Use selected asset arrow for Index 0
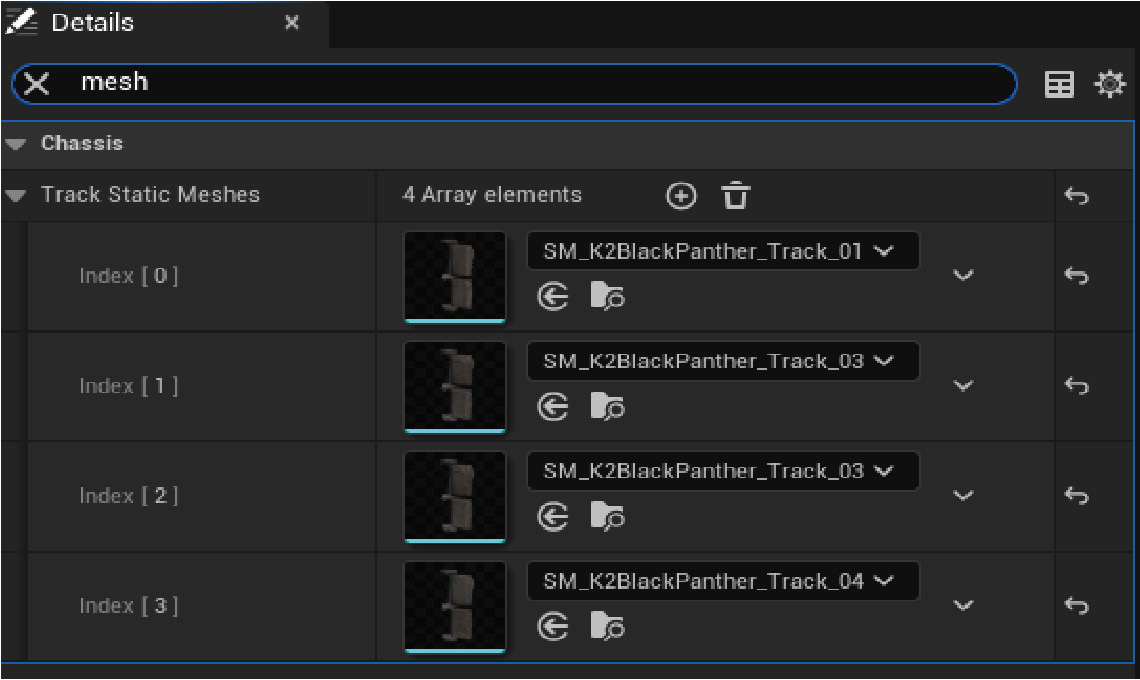Viewport: 1140px width, 680px height. pos(553,297)
